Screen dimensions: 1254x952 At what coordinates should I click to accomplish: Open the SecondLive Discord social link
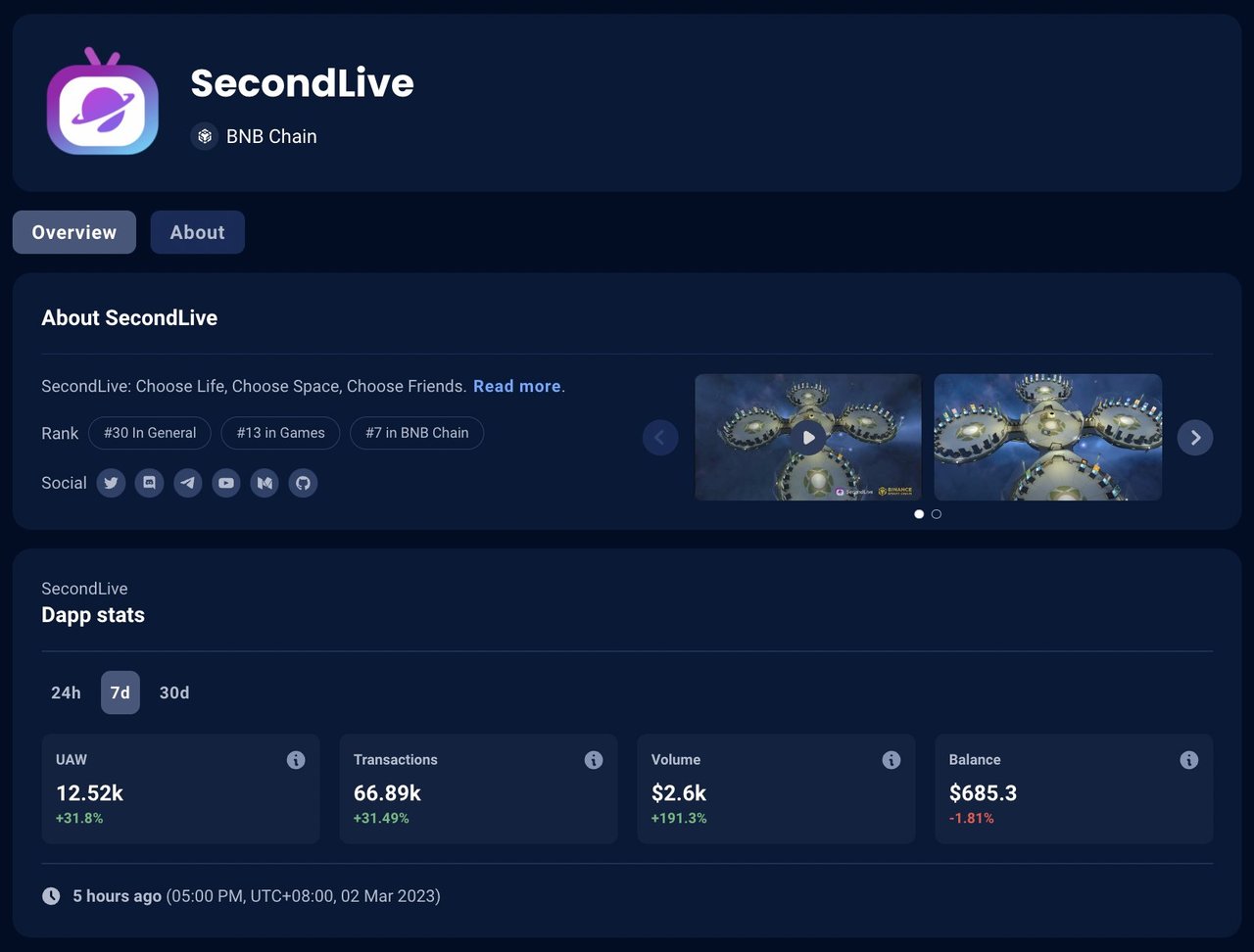[149, 483]
